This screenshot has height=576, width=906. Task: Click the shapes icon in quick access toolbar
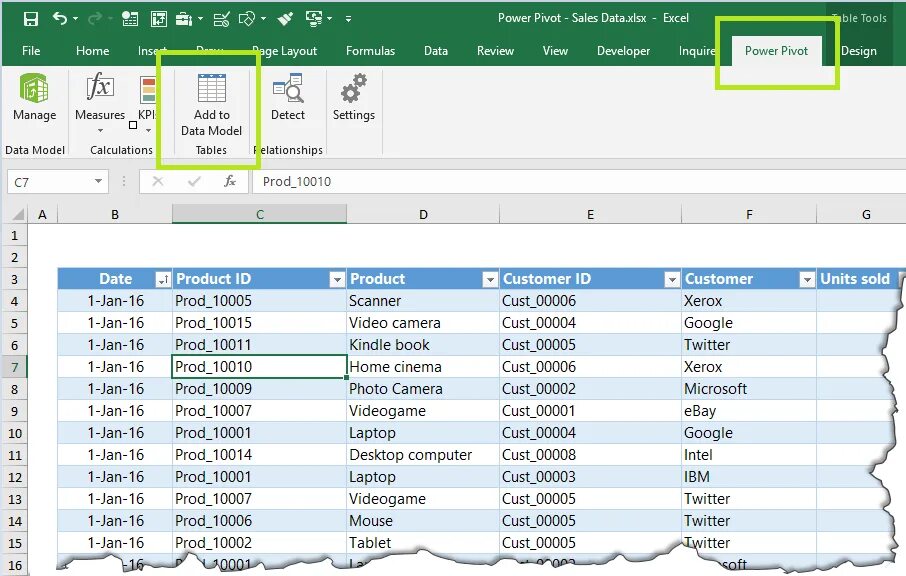(247, 18)
